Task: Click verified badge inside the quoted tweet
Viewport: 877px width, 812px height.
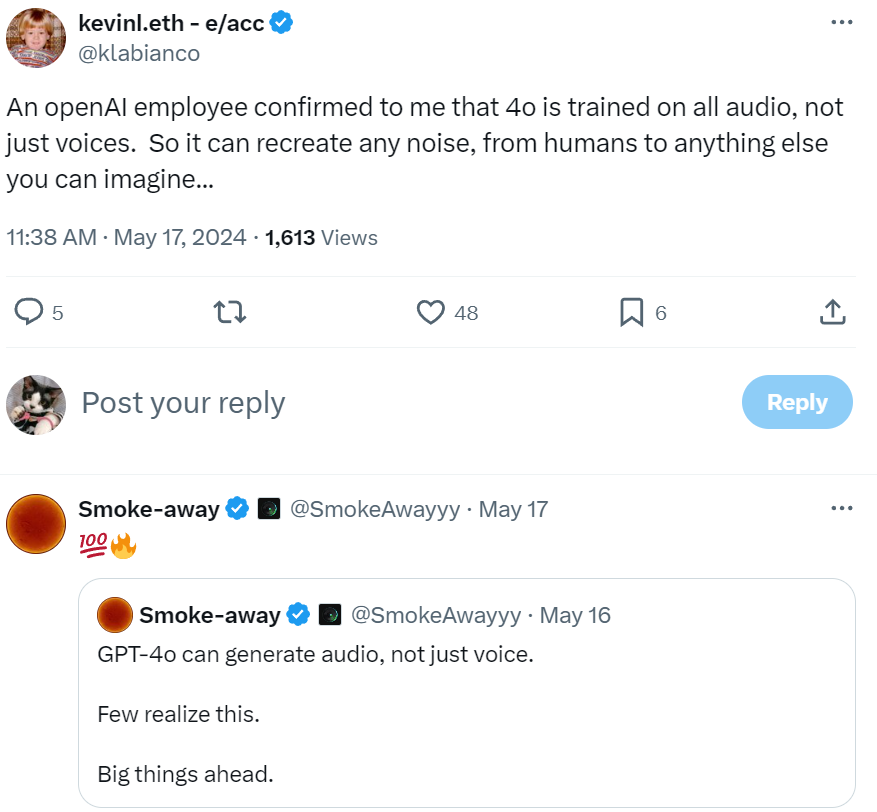Action: [298, 615]
